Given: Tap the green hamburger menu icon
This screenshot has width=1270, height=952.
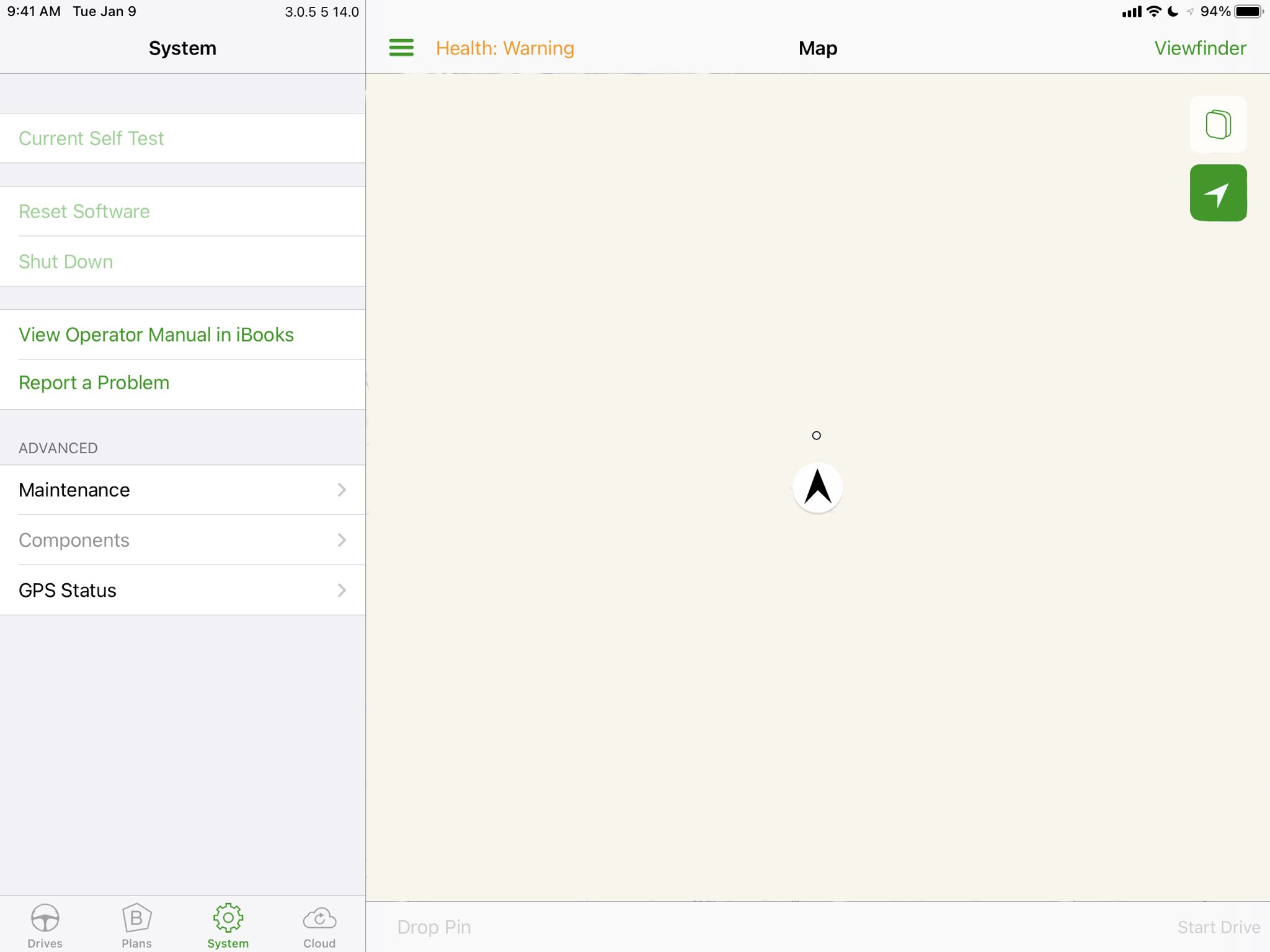Looking at the screenshot, I should pos(401,48).
